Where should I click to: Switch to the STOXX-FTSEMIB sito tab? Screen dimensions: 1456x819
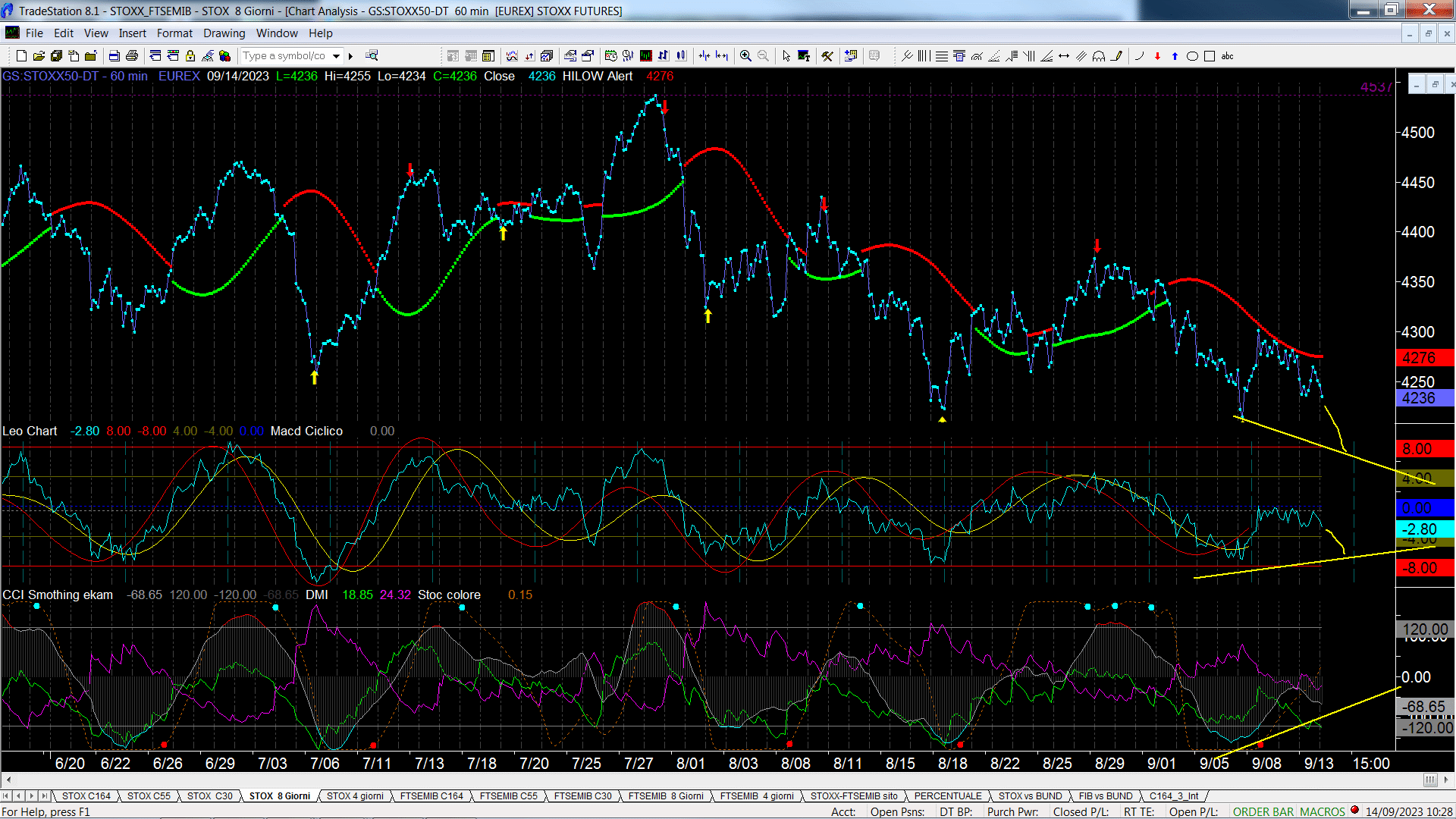854,796
